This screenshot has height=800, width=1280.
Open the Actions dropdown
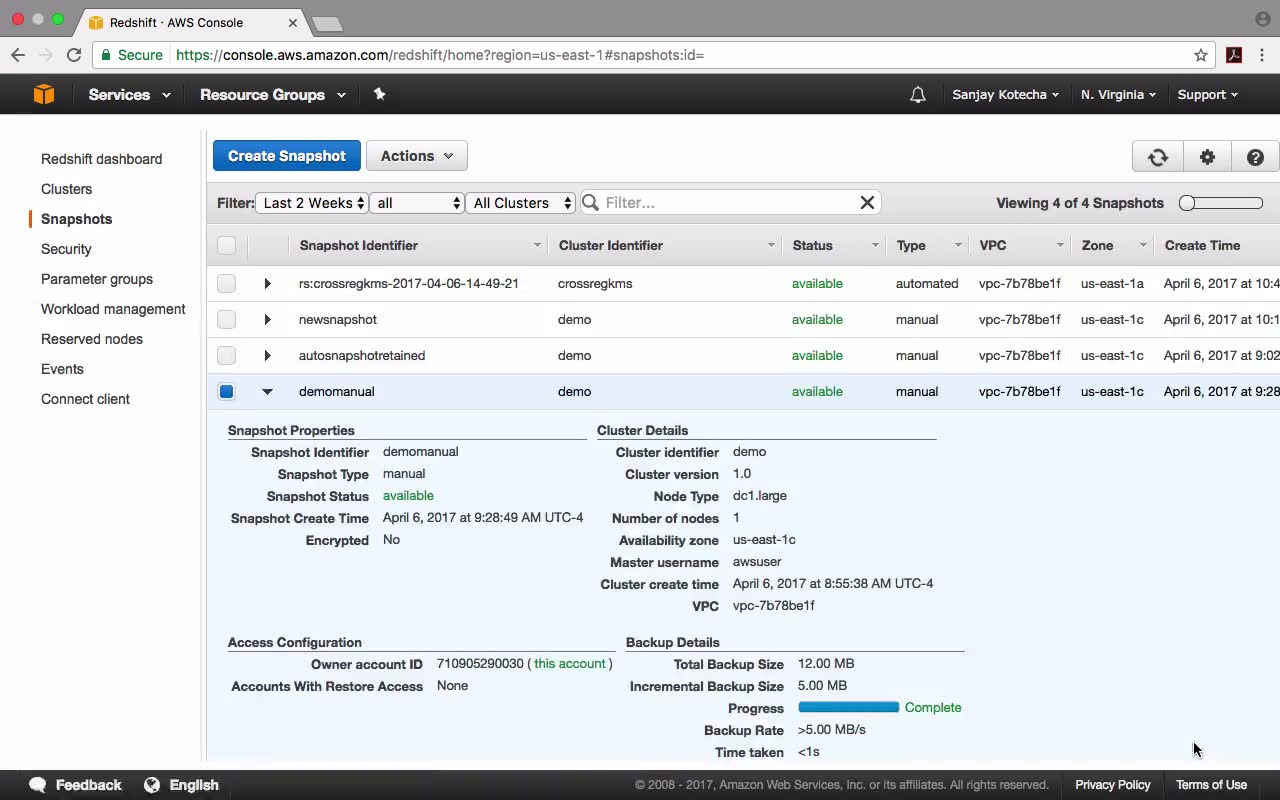click(x=417, y=156)
